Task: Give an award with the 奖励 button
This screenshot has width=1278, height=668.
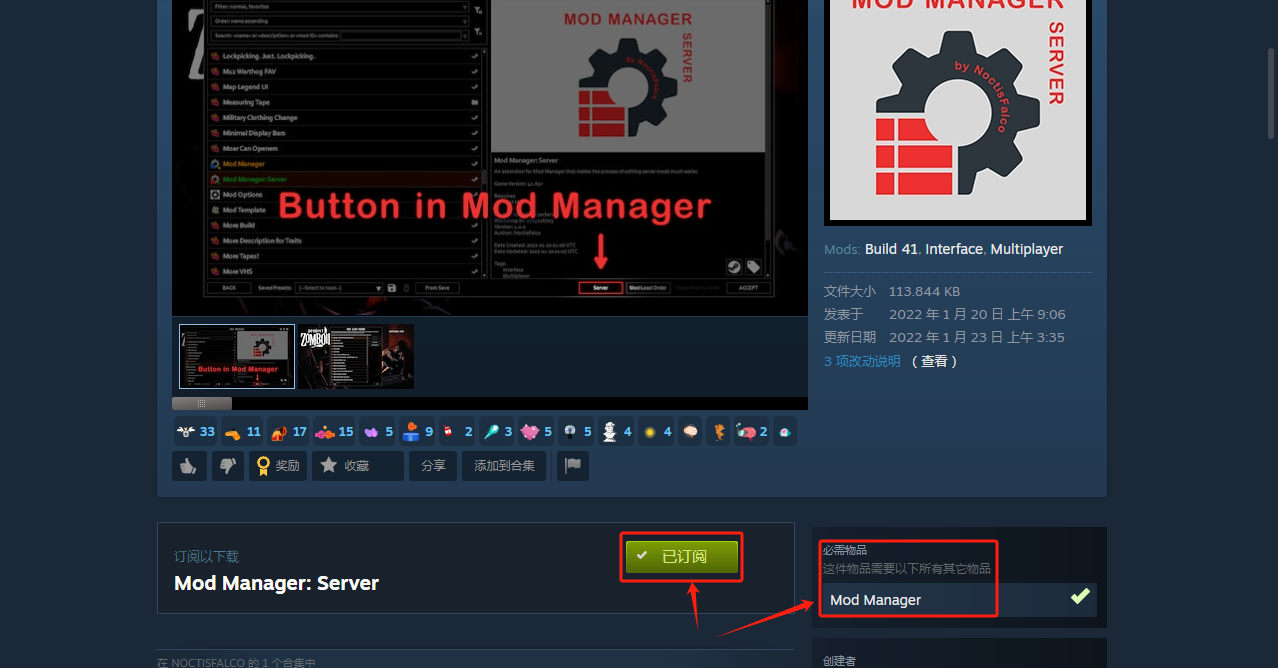Action: click(278, 465)
